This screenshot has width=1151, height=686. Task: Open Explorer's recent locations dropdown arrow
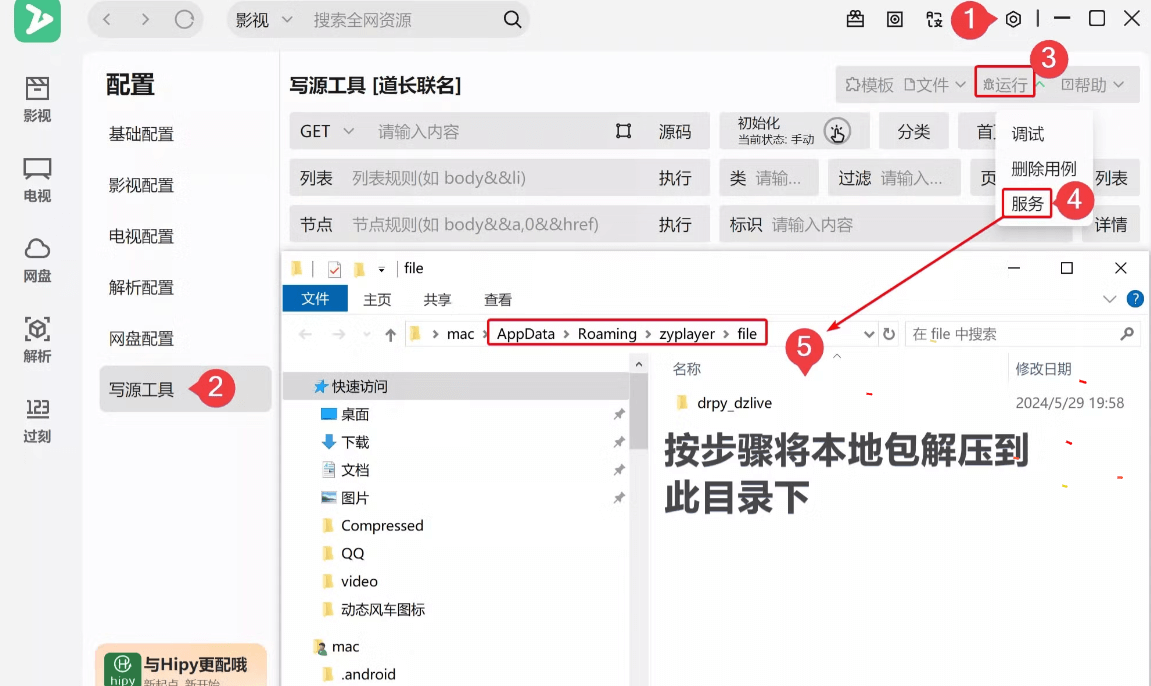(366, 335)
